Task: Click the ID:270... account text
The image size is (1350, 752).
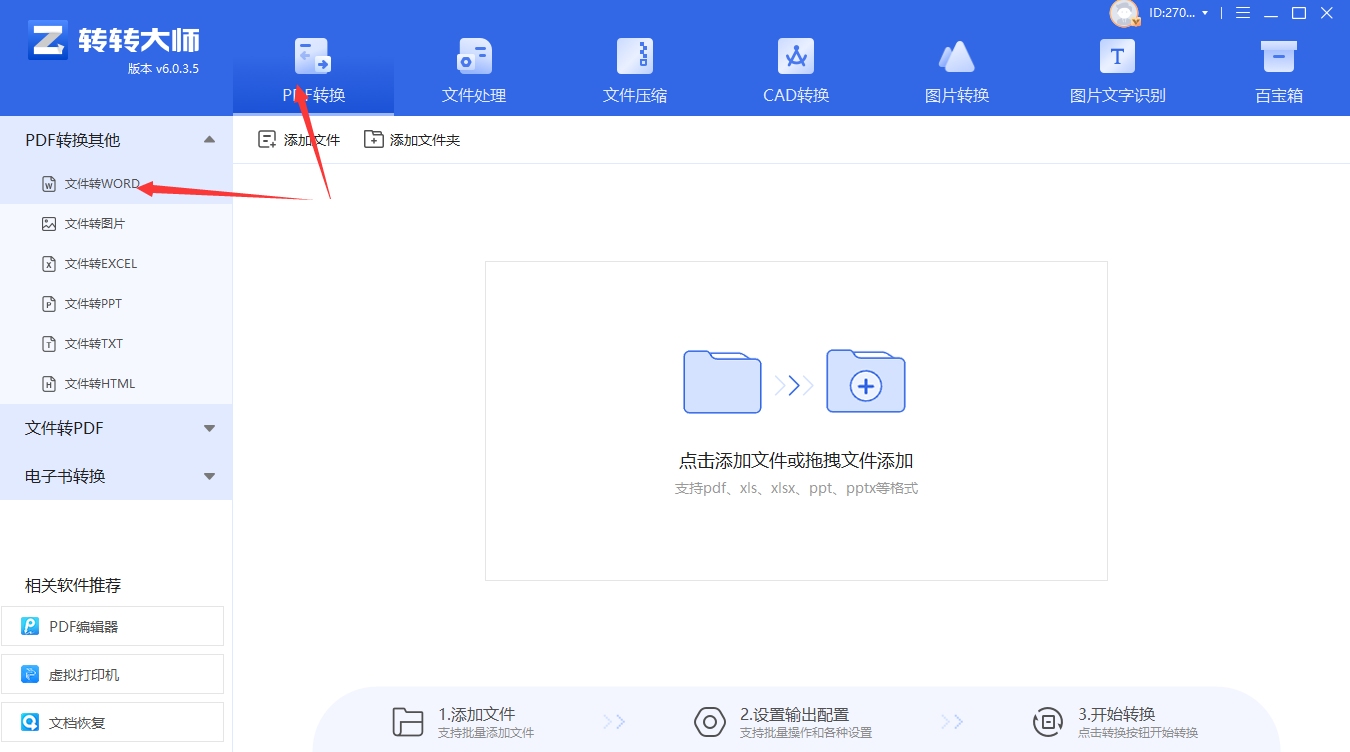Action: pos(1172,13)
